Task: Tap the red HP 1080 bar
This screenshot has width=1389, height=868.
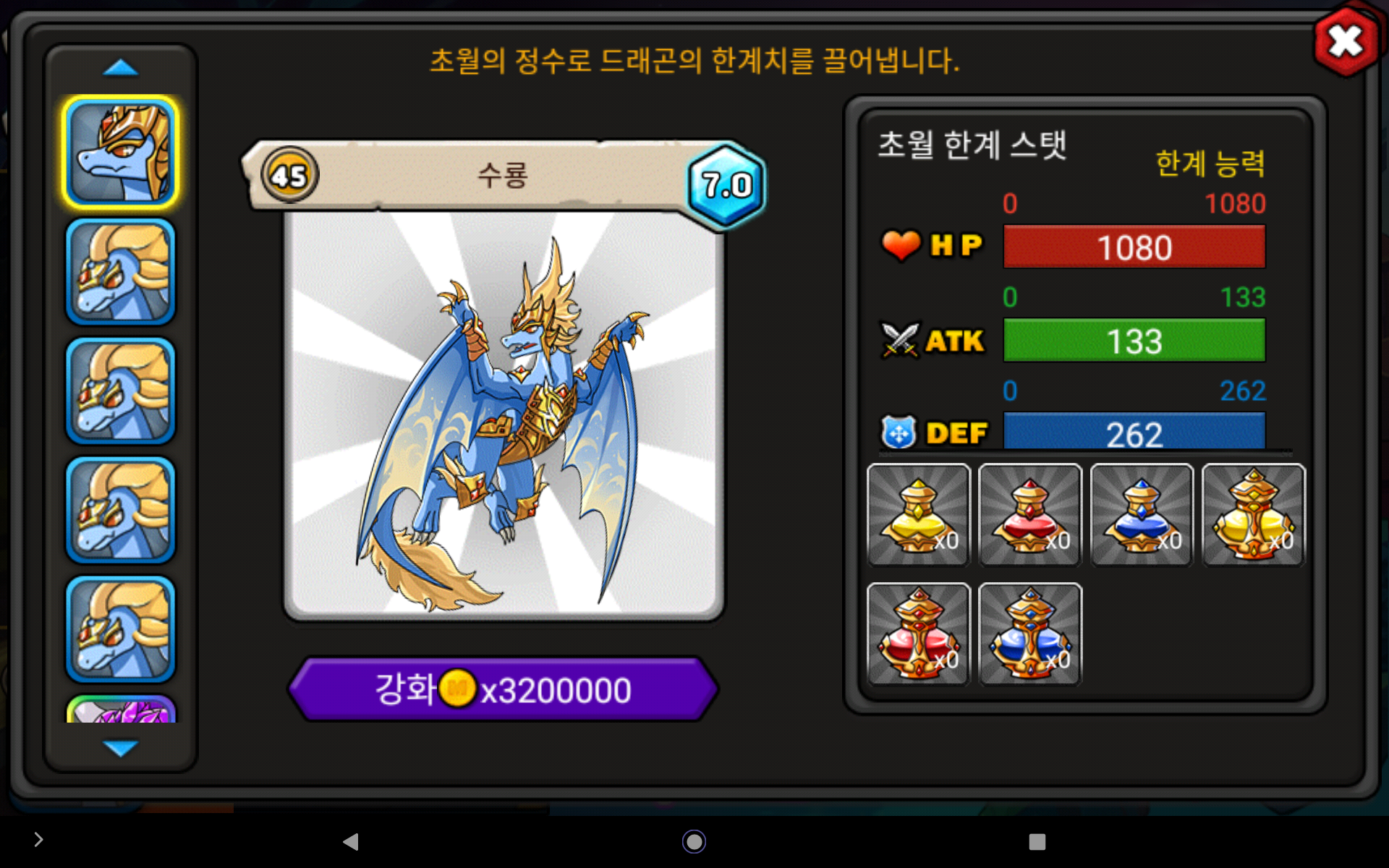Action: [x=1134, y=247]
